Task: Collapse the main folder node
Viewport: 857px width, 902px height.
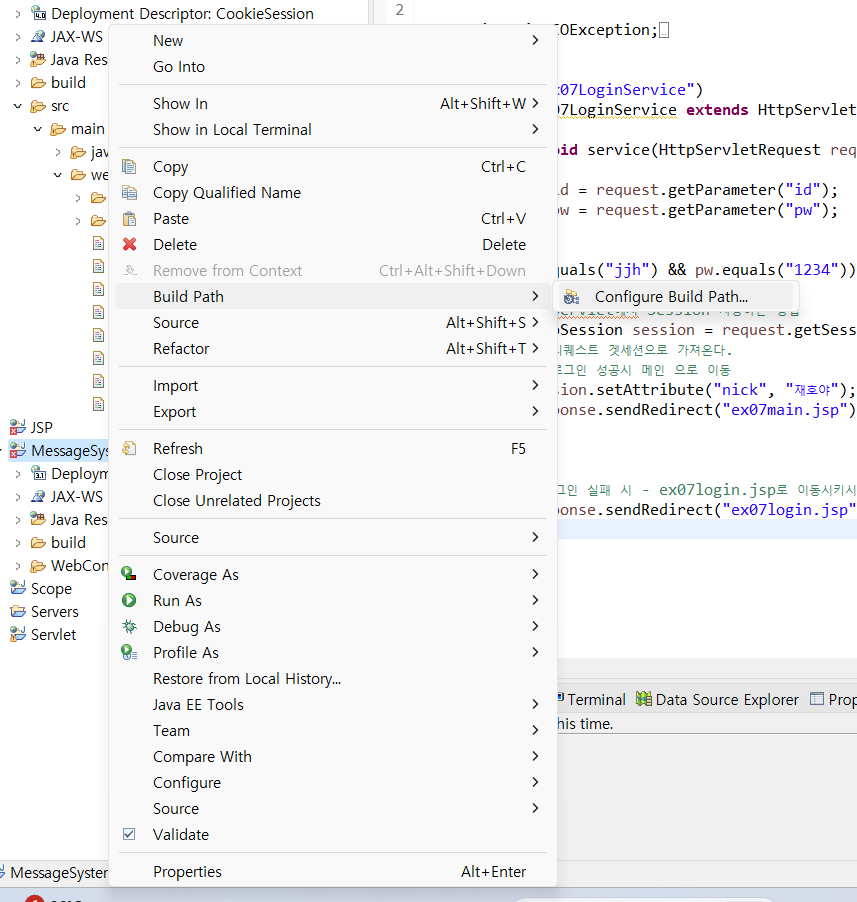Action: (38, 129)
